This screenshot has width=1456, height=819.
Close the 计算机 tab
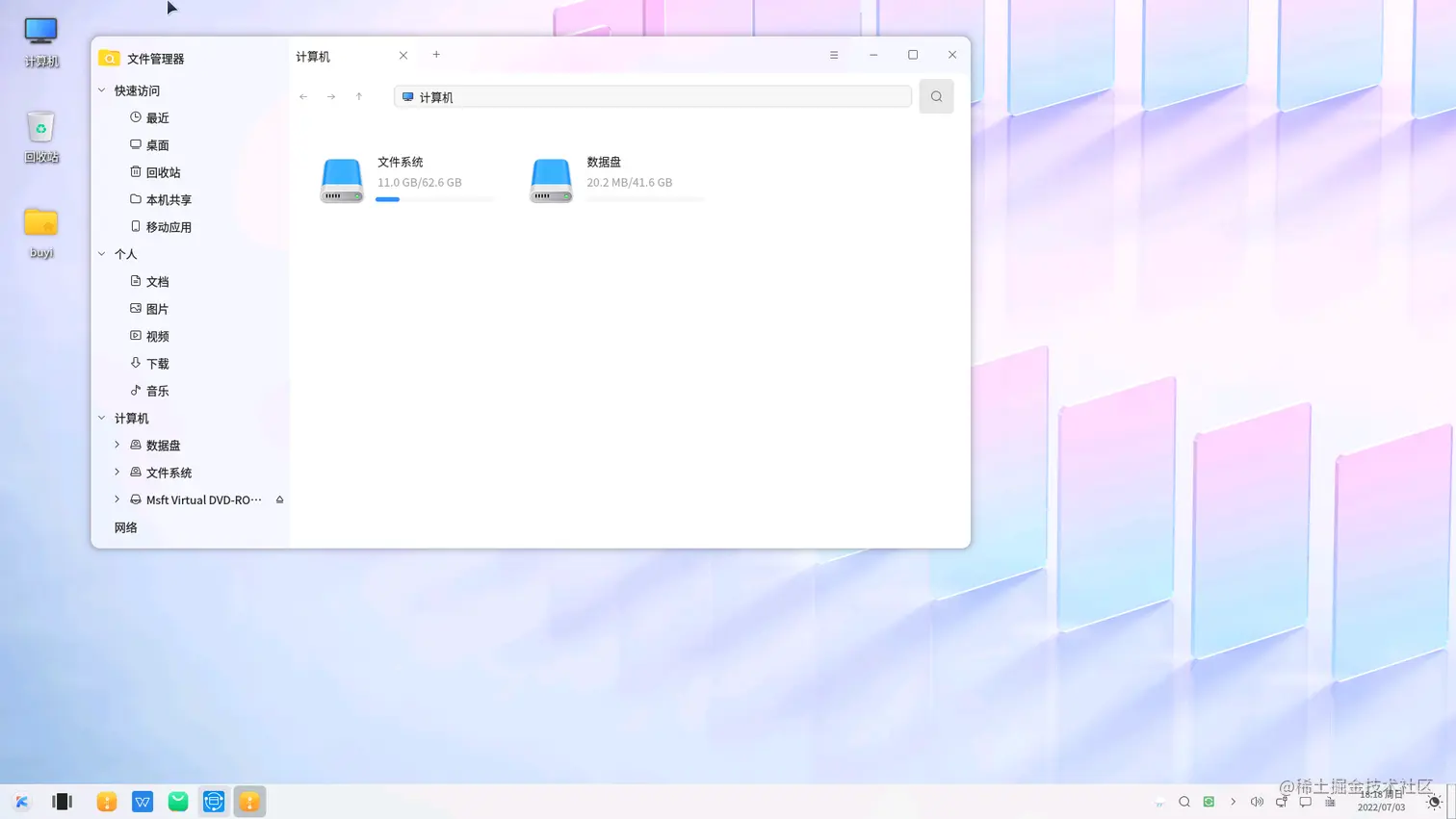tap(403, 55)
